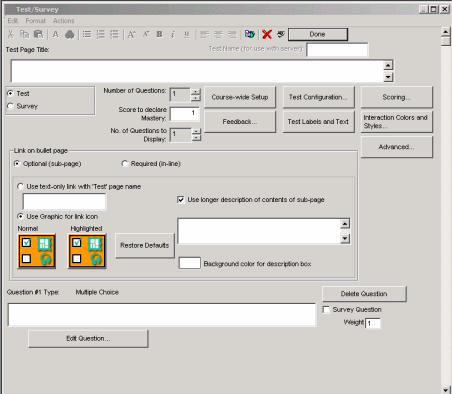Image resolution: width=452 pixels, height=394 pixels.
Task: Decrease No. of Questions to Display
Action: [197, 138]
